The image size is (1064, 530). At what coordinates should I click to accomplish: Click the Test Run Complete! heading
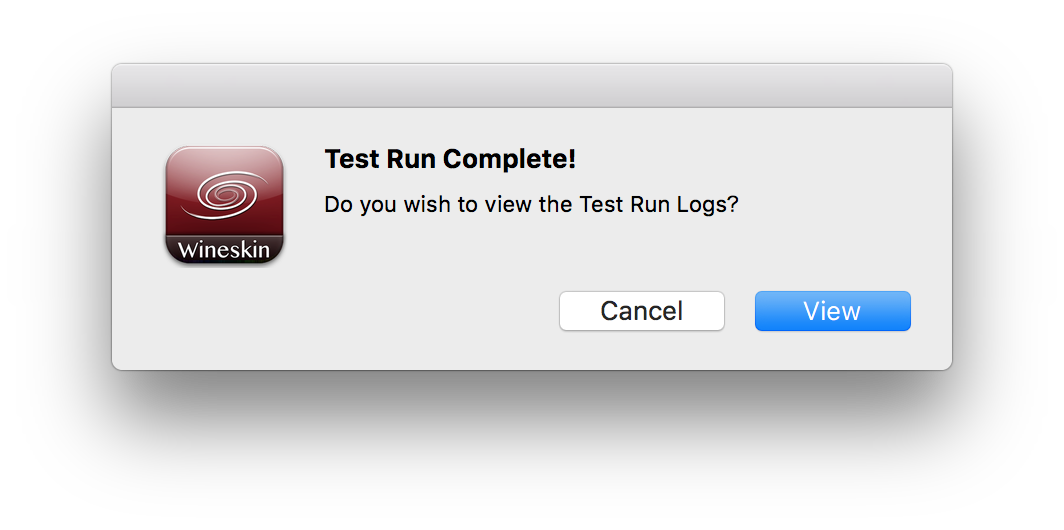coord(451,160)
